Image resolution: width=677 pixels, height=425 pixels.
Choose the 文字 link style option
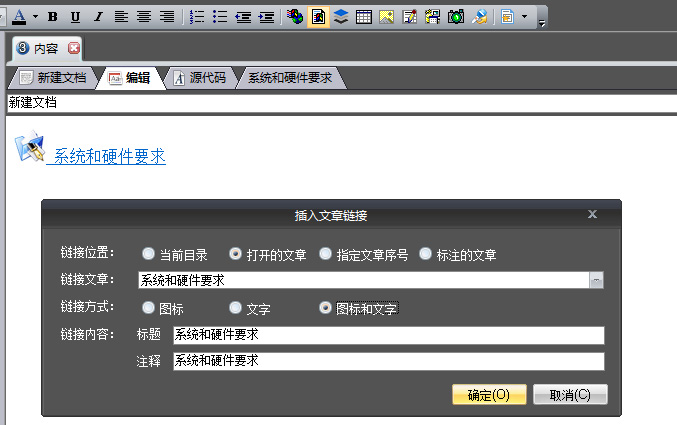click(236, 308)
